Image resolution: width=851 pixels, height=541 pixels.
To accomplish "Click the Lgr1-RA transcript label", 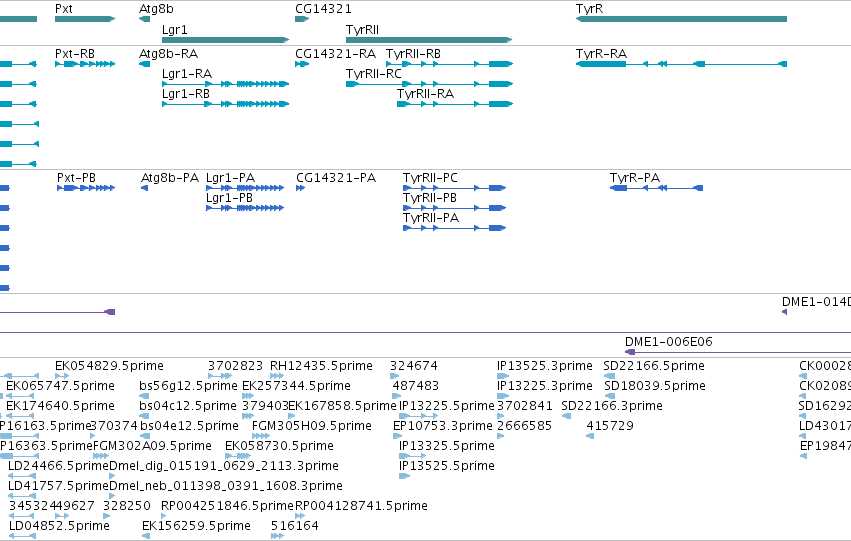I will pos(187,74).
